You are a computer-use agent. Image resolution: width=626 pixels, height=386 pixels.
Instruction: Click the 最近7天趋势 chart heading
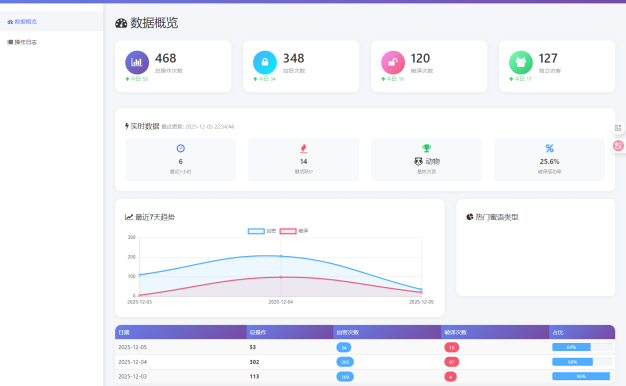tap(155, 217)
